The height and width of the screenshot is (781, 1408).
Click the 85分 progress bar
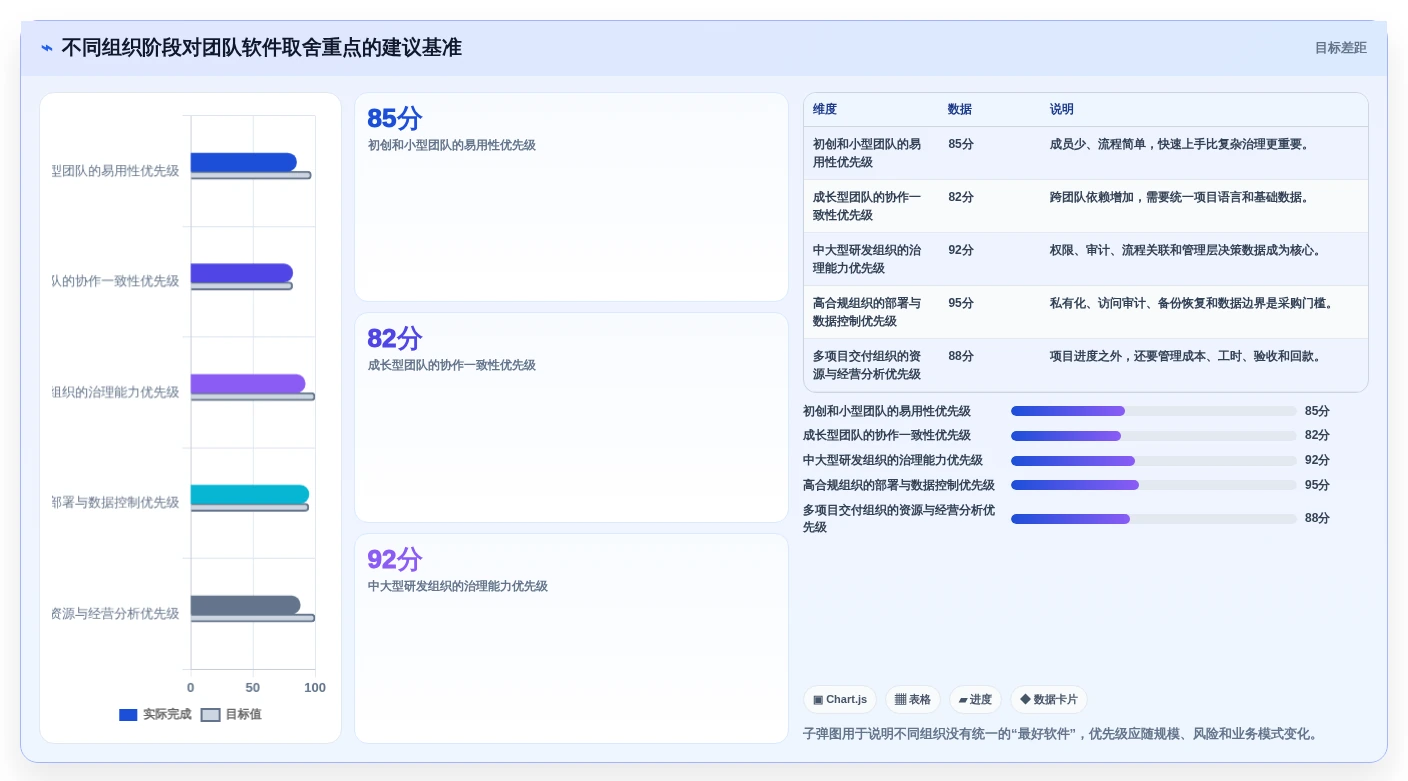[x=1154, y=411]
